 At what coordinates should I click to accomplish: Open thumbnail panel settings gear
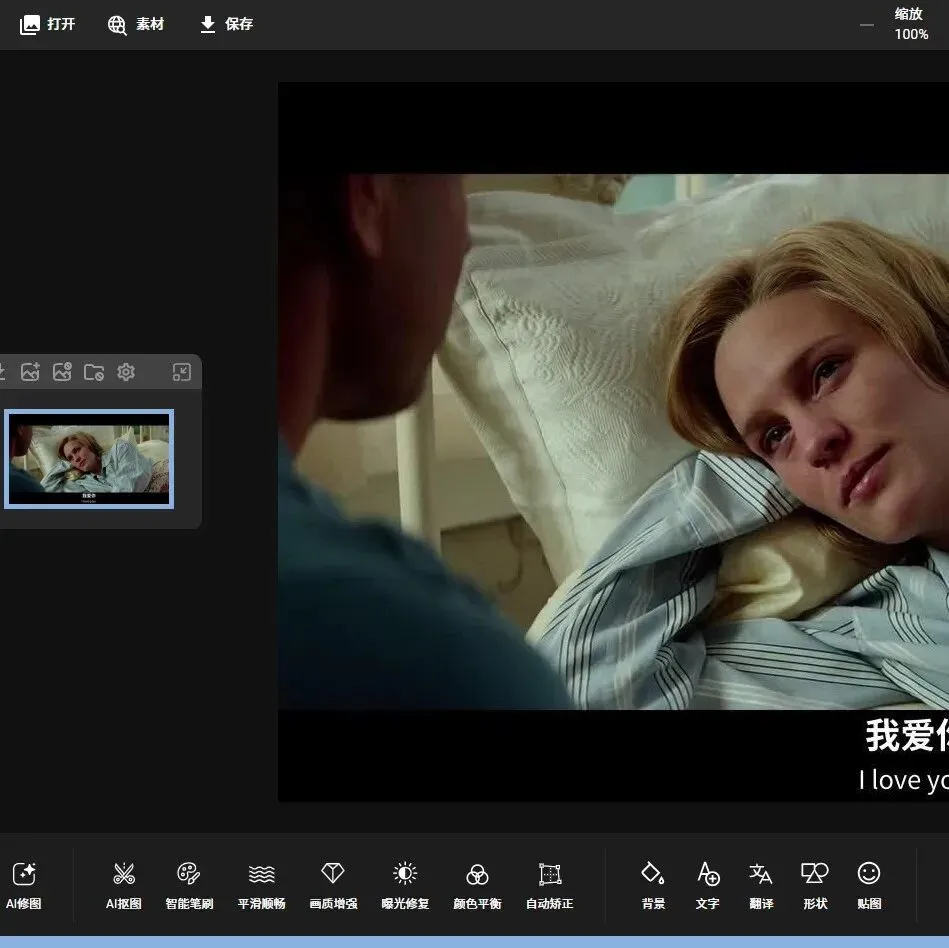point(126,372)
